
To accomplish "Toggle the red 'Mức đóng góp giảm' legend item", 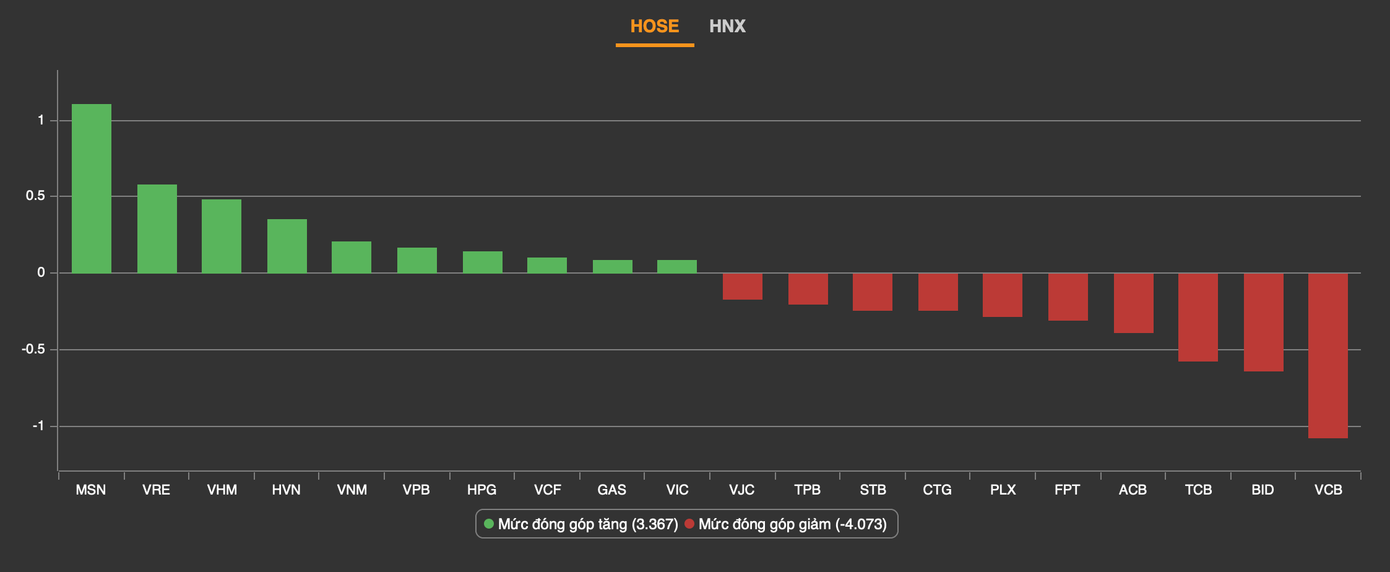I will pyautogui.click(x=786, y=524).
